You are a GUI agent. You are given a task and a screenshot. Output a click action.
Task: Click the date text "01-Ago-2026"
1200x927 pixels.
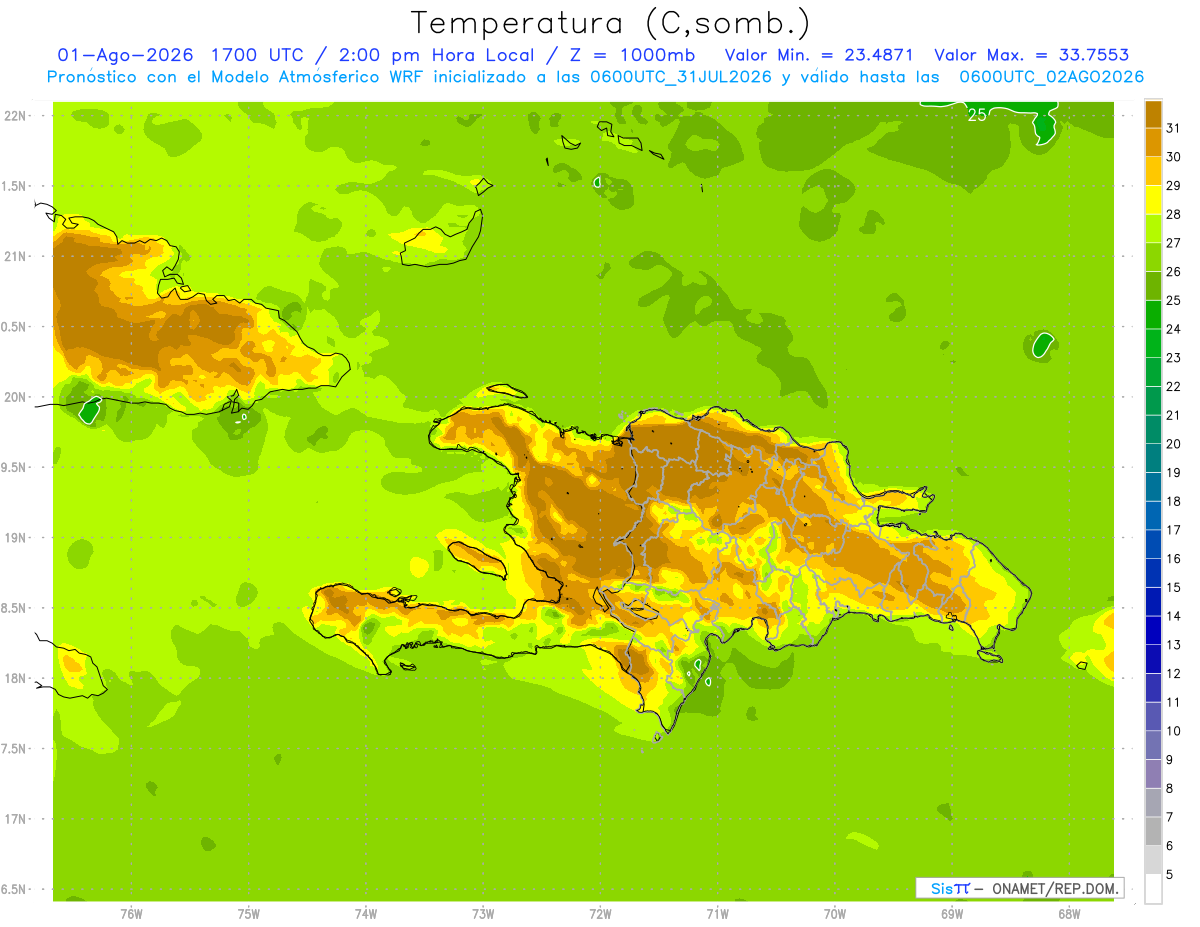pyautogui.click(x=126, y=55)
